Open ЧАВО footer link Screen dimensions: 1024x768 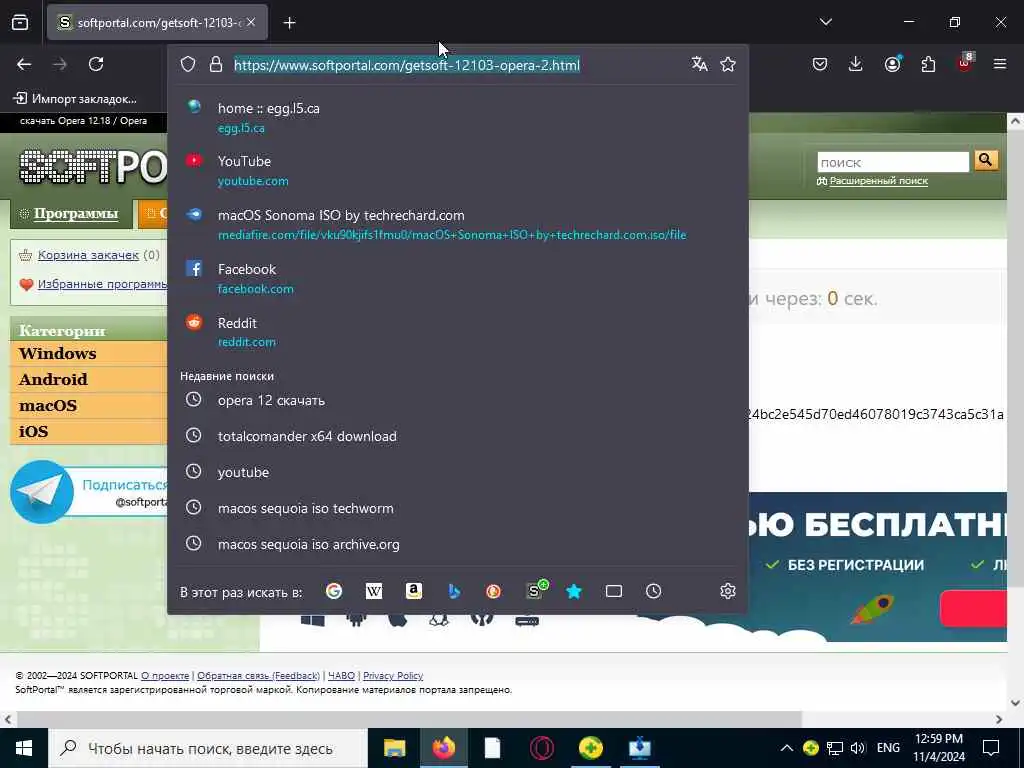point(342,675)
